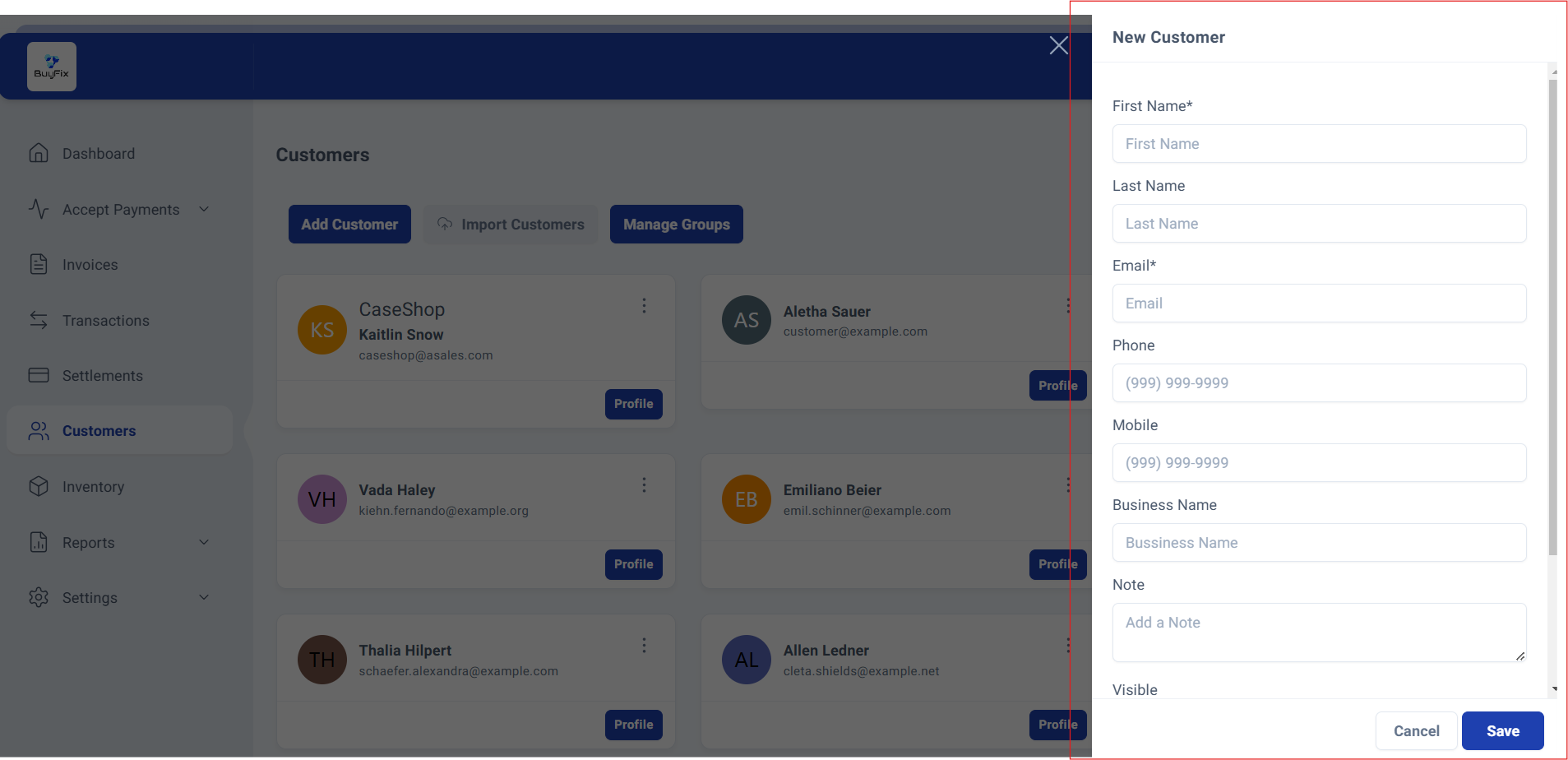
Task: Open the three-dot menu on Allen Ledner card
Action: click(x=1068, y=646)
